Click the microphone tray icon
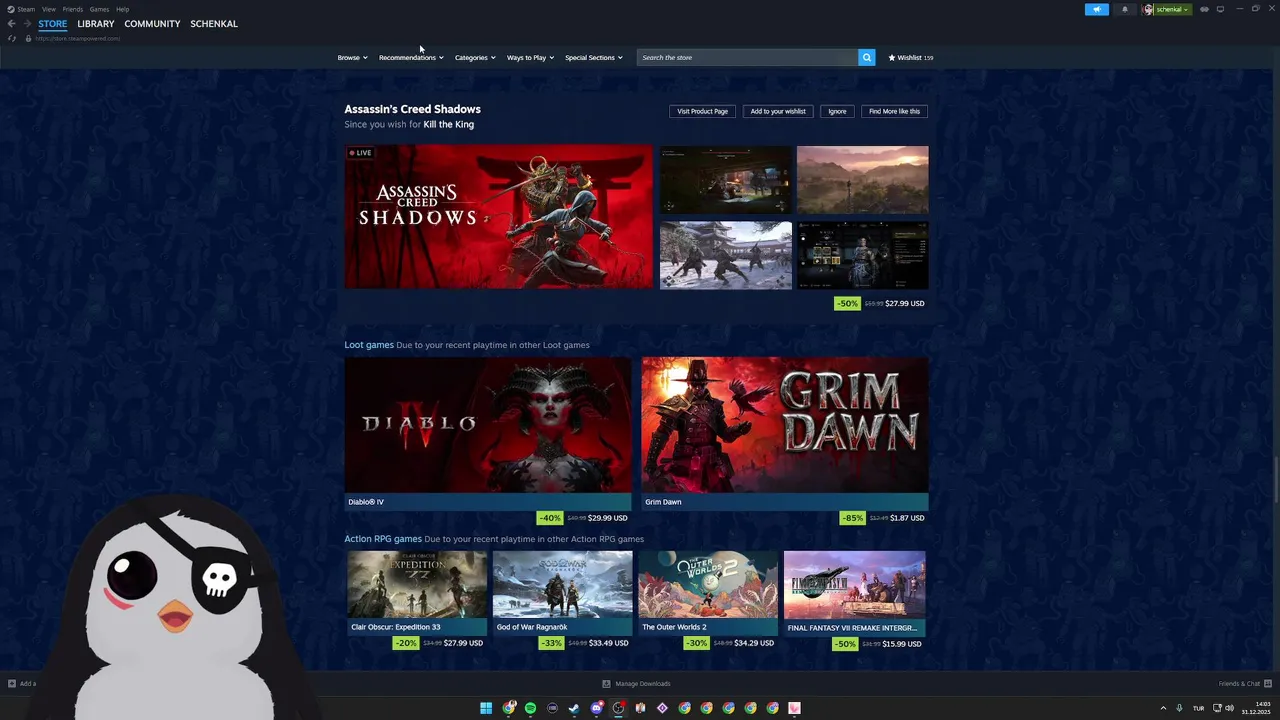Image resolution: width=1280 pixels, height=720 pixels. [x=1180, y=708]
